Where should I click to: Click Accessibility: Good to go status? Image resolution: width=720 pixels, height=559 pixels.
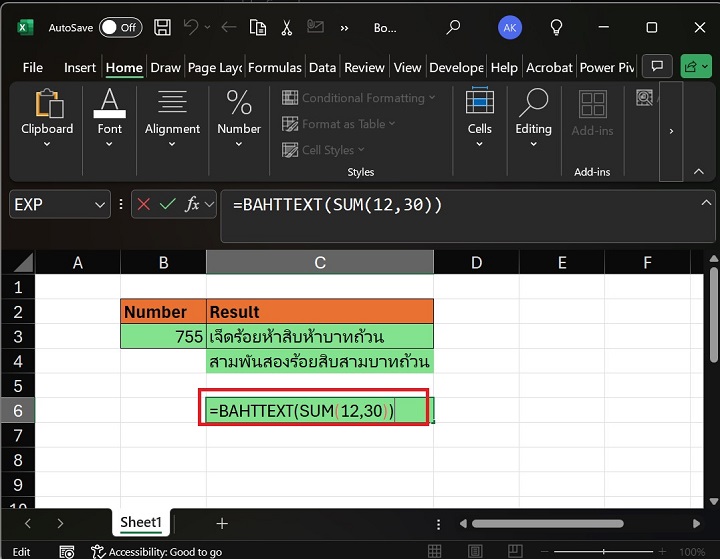(157, 551)
